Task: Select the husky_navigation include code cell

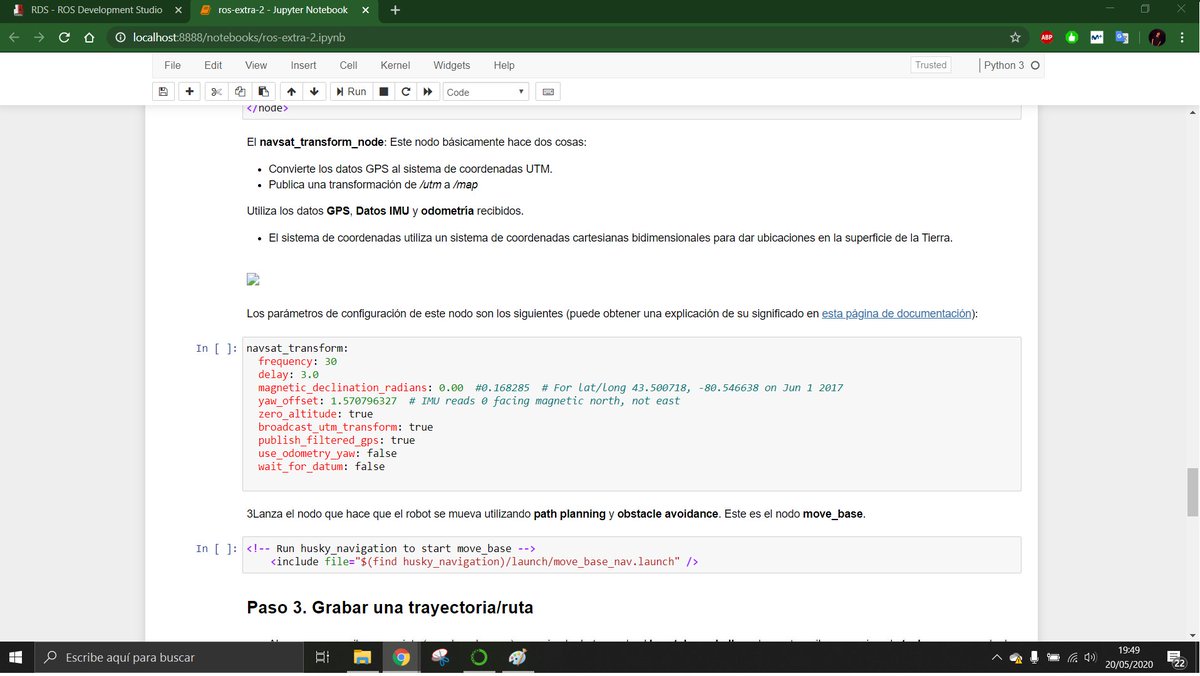Action: [x=631, y=555]
